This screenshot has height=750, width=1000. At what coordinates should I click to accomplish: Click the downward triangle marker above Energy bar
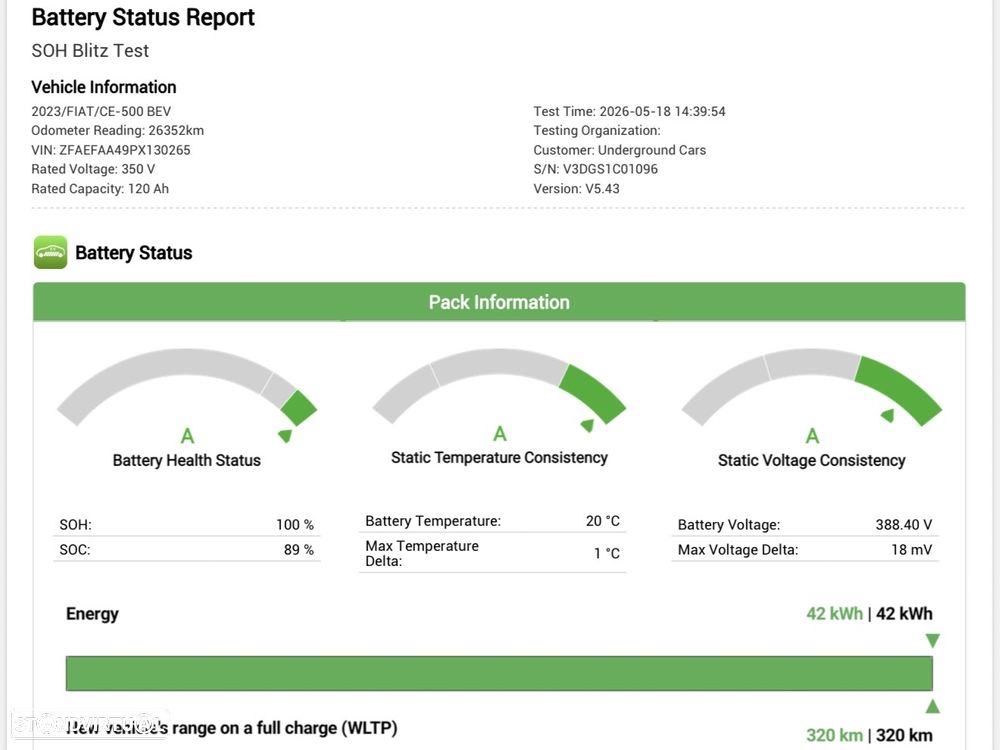tap(932, 640)
